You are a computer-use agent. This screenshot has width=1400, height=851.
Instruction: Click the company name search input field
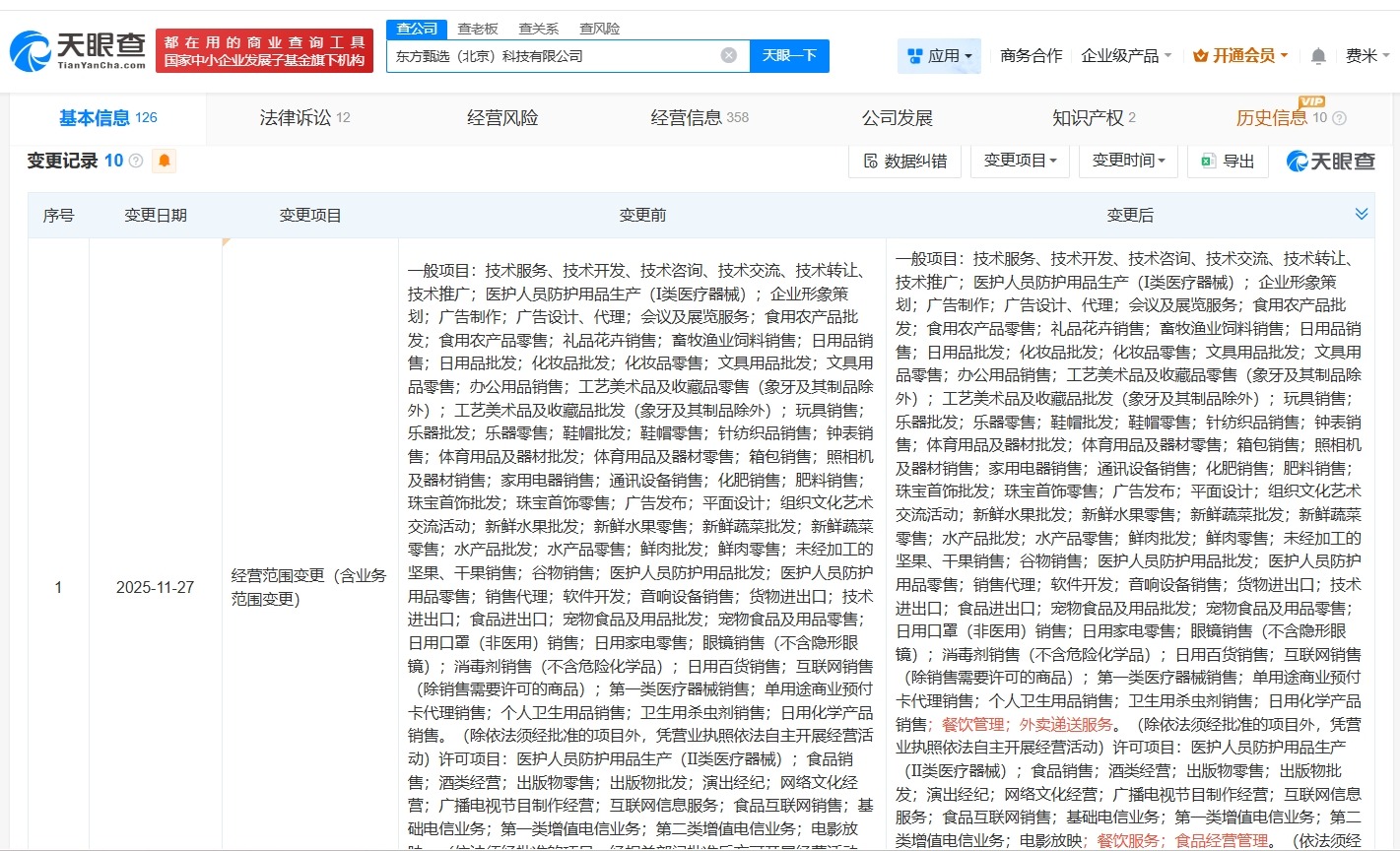click(552, 55)
